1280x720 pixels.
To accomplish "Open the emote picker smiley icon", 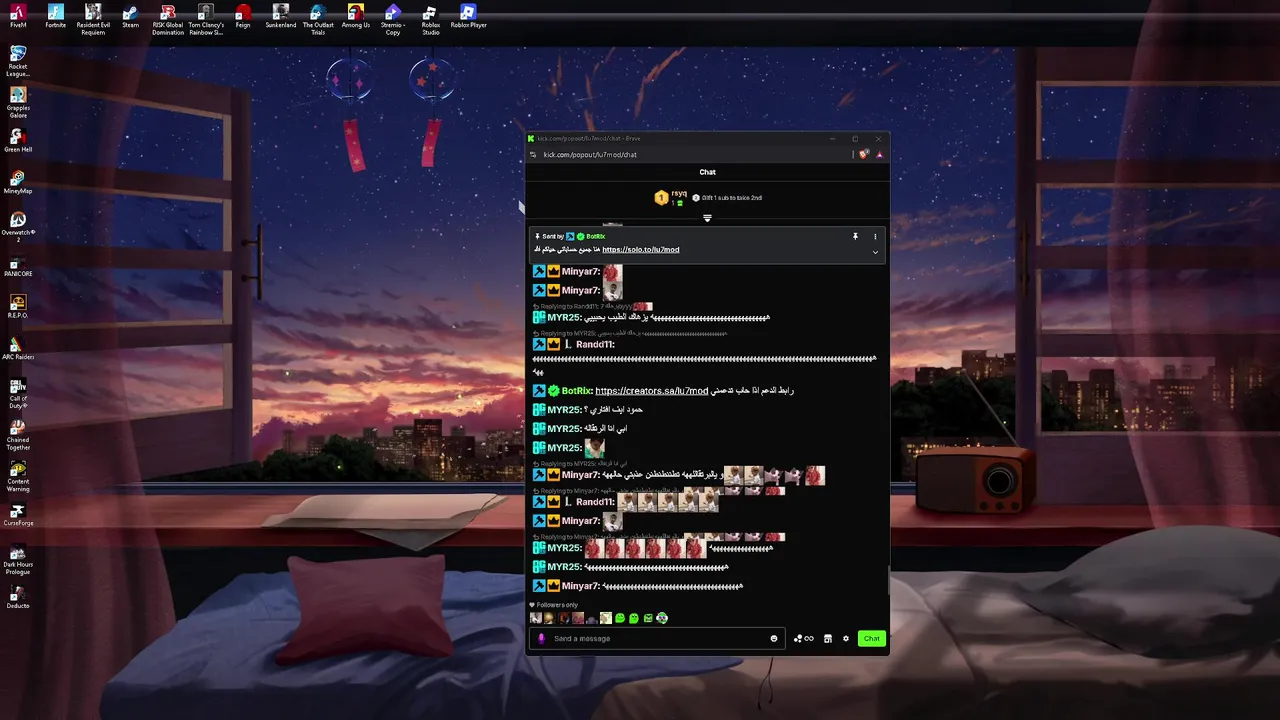I will click(x=774, y=639).
